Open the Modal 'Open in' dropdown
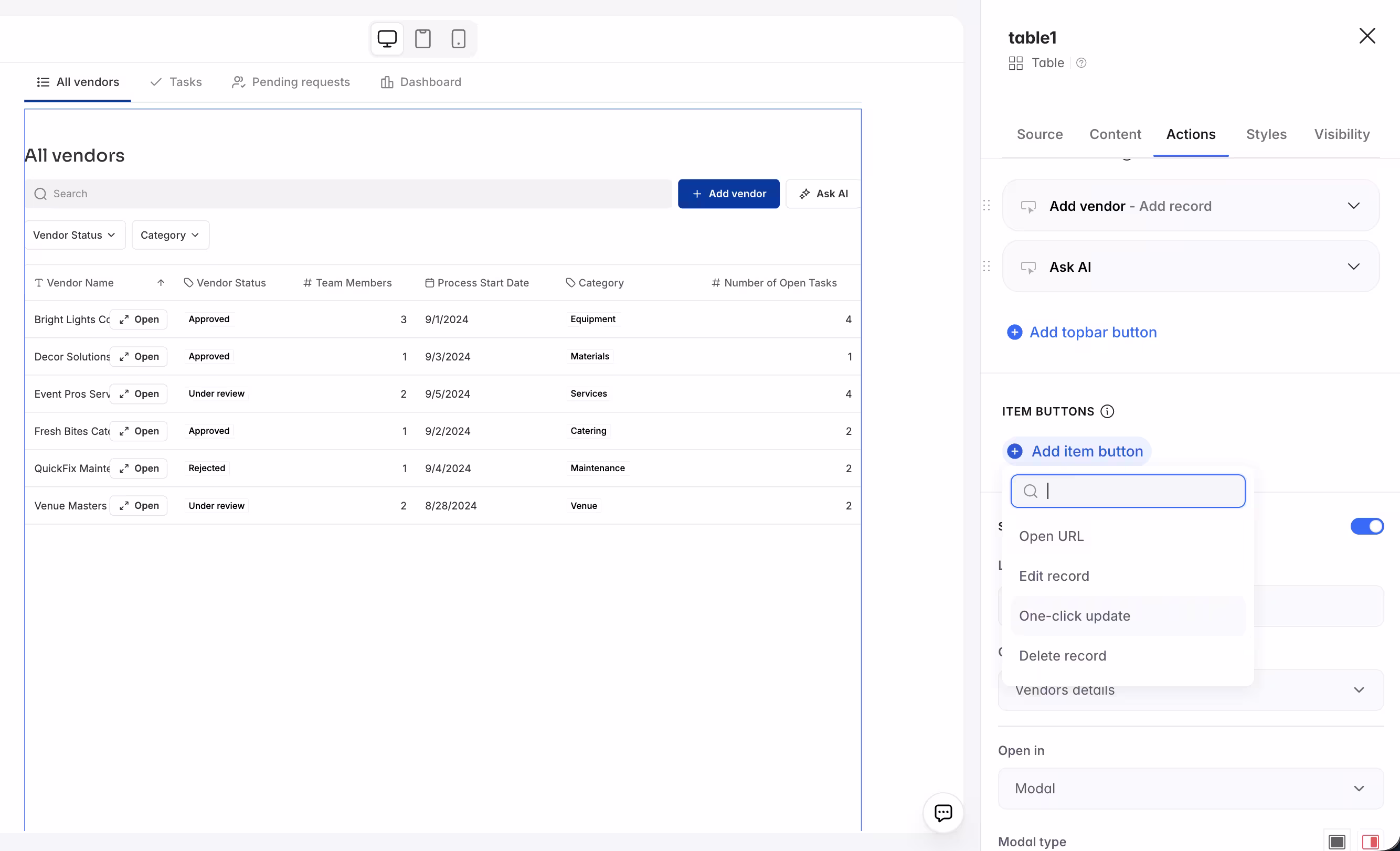 1190,789
